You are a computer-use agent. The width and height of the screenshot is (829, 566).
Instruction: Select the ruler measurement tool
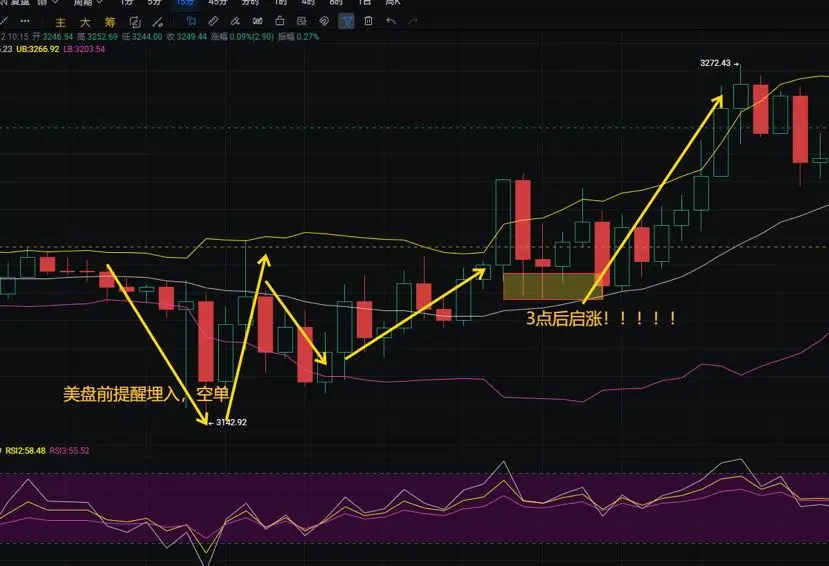213,21
